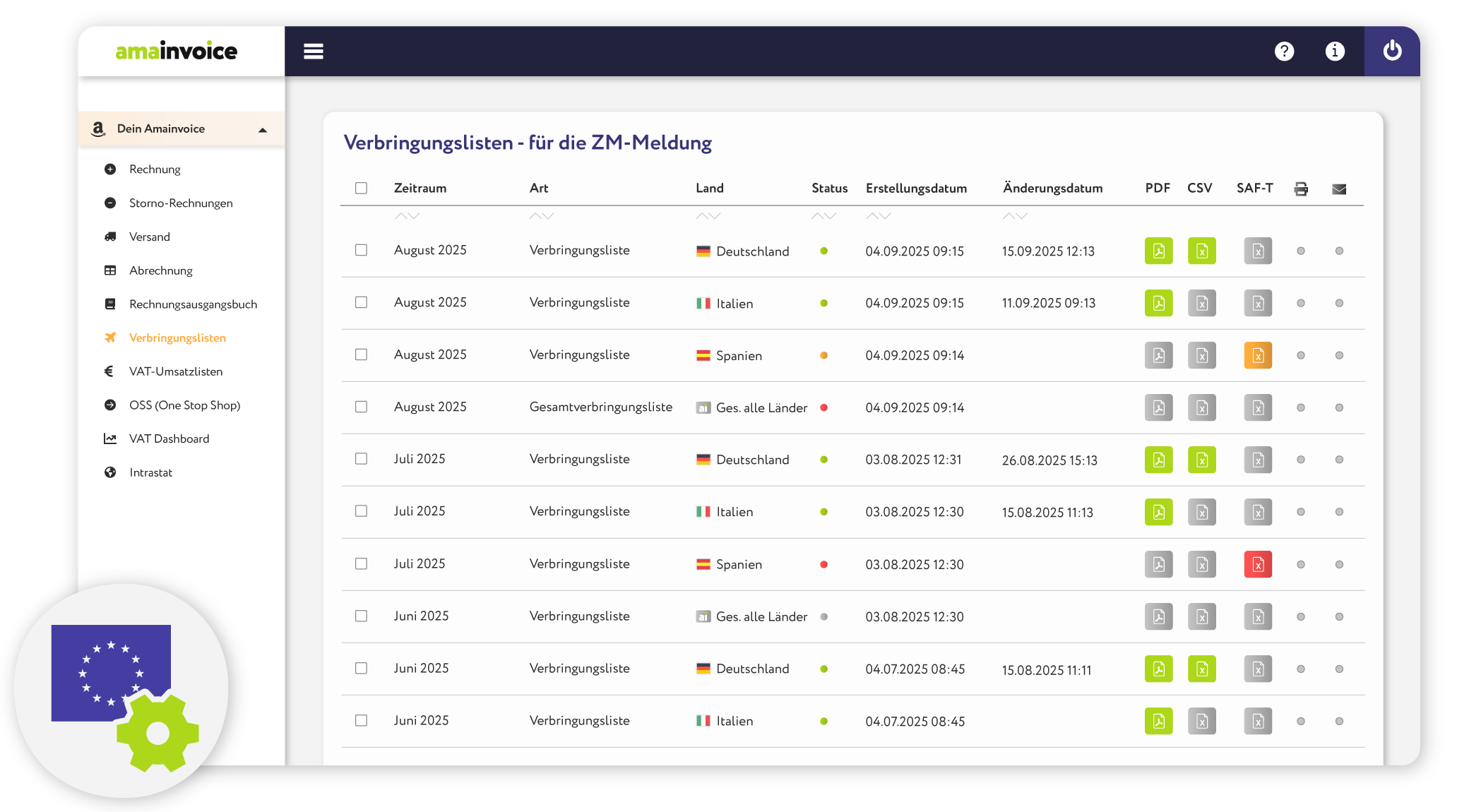This screenshot has width=1469, height=812.
Task: Download CSV for Juli 2025 Deutschland
Action: (1201, 460)
